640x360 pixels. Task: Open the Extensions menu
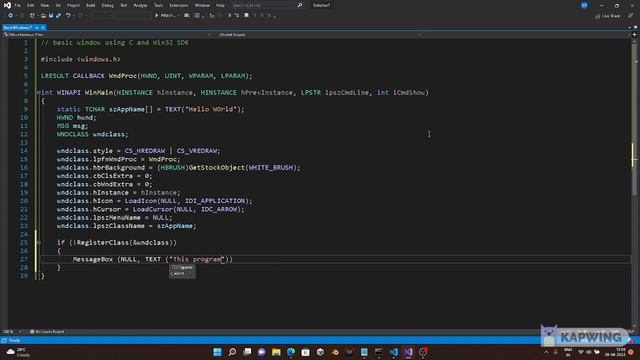pyautogui.click(x=179, y=5)
